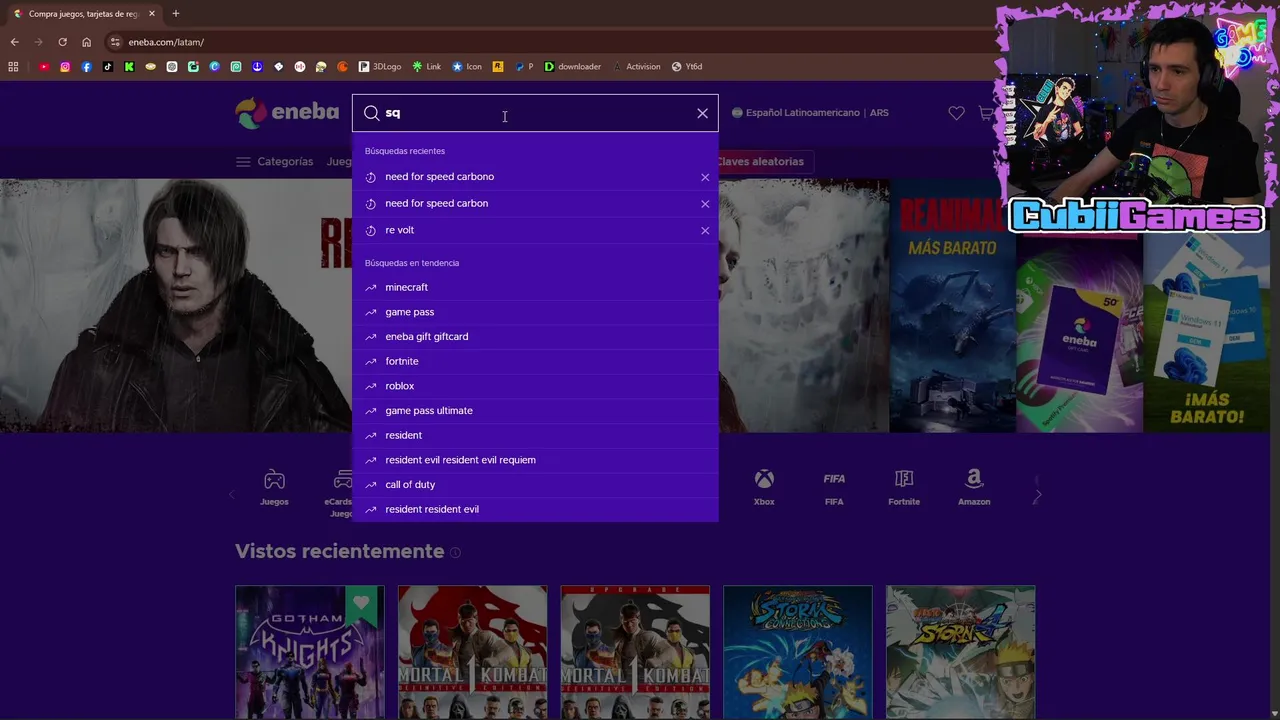
Task: Click the browser home button
Action: (x=86, y=42)
